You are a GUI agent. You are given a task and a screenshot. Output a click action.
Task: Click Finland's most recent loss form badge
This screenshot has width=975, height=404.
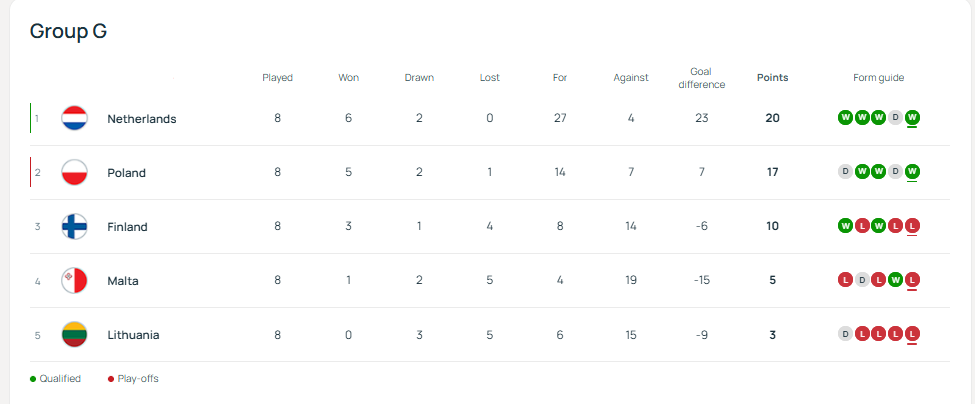coord(913,226)
